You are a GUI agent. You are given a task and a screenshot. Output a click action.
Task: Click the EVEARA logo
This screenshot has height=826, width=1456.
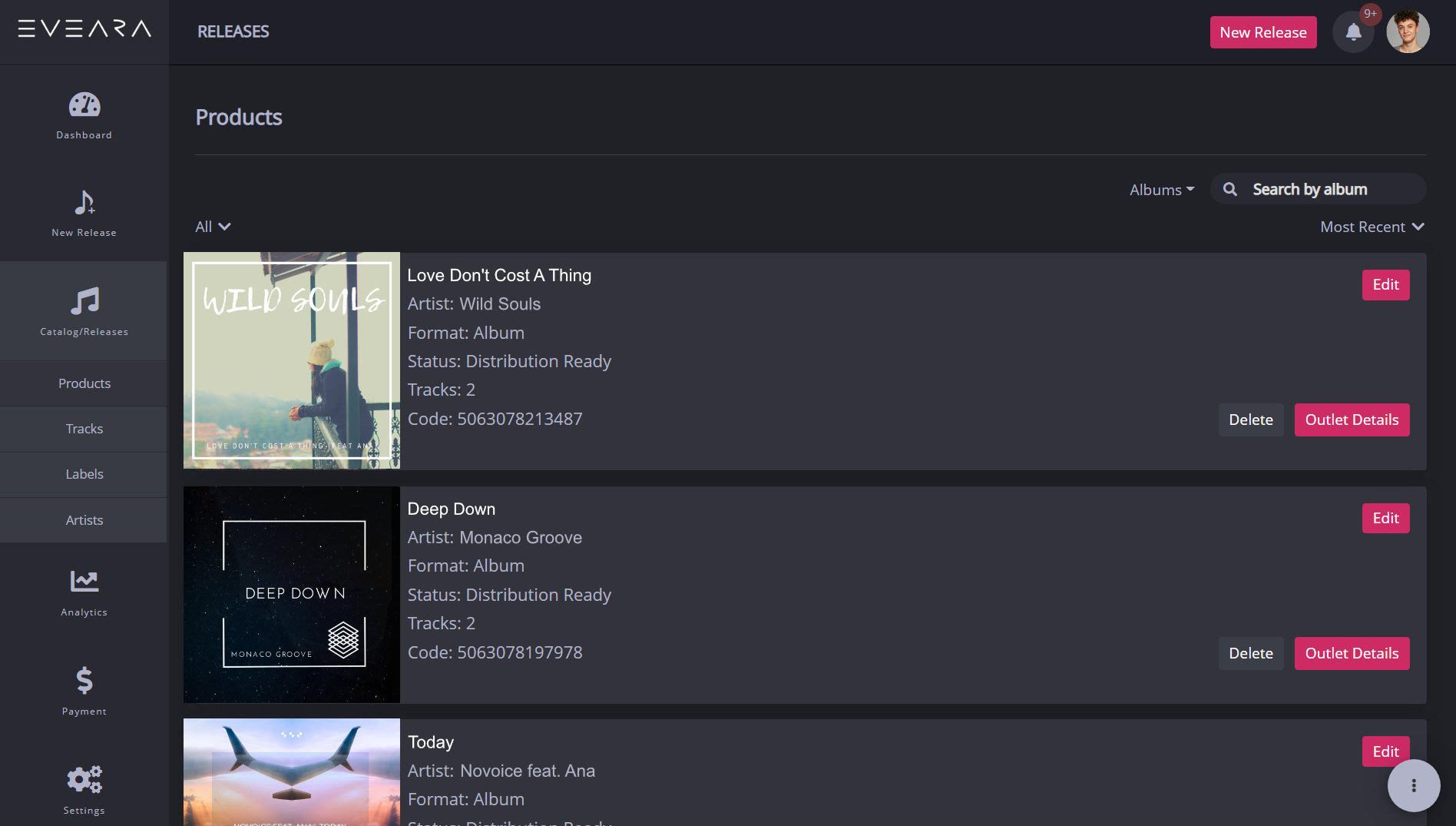84,29
